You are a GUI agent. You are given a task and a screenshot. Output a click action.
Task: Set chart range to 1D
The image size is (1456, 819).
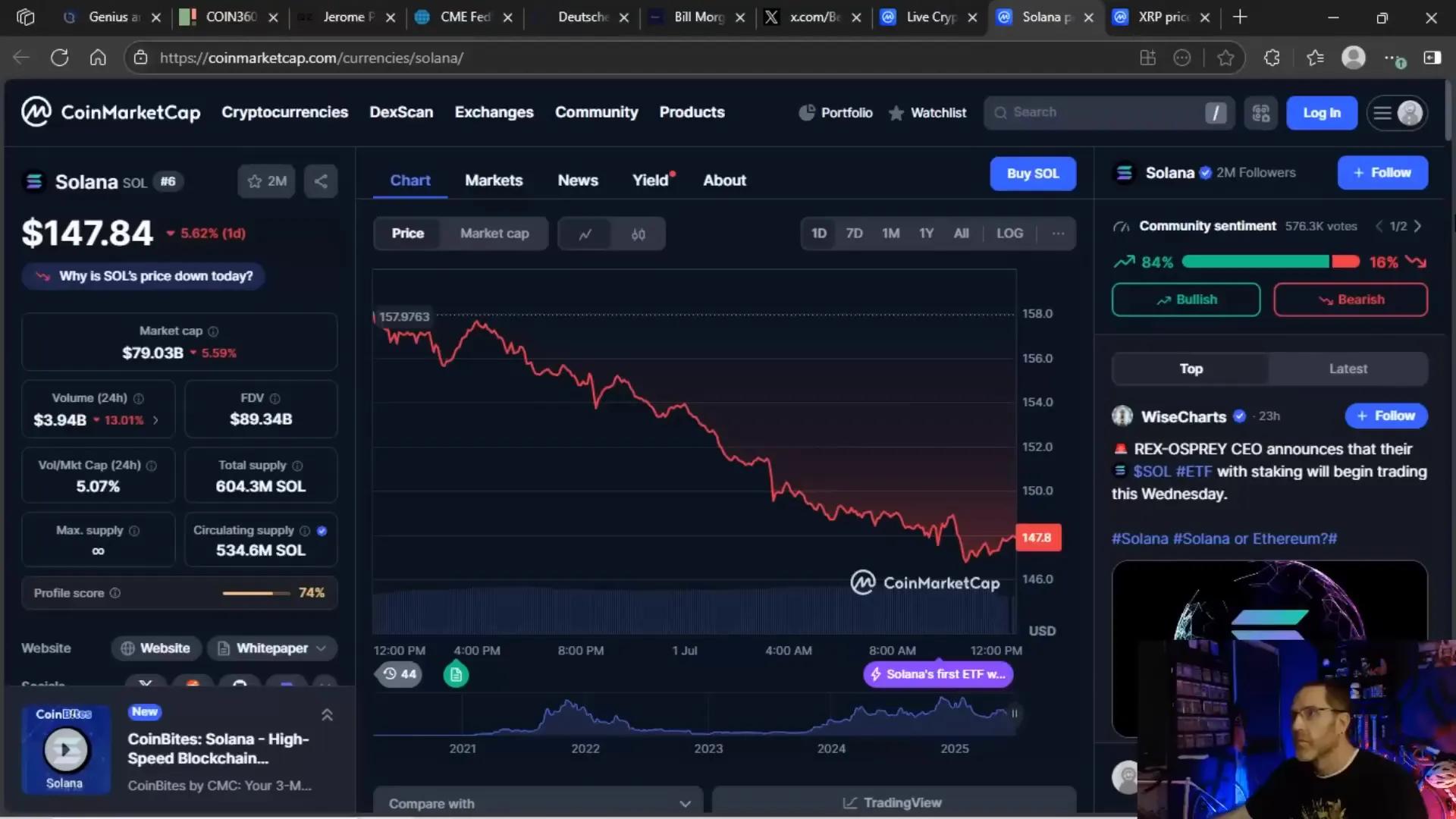click(x=819, y=234)
